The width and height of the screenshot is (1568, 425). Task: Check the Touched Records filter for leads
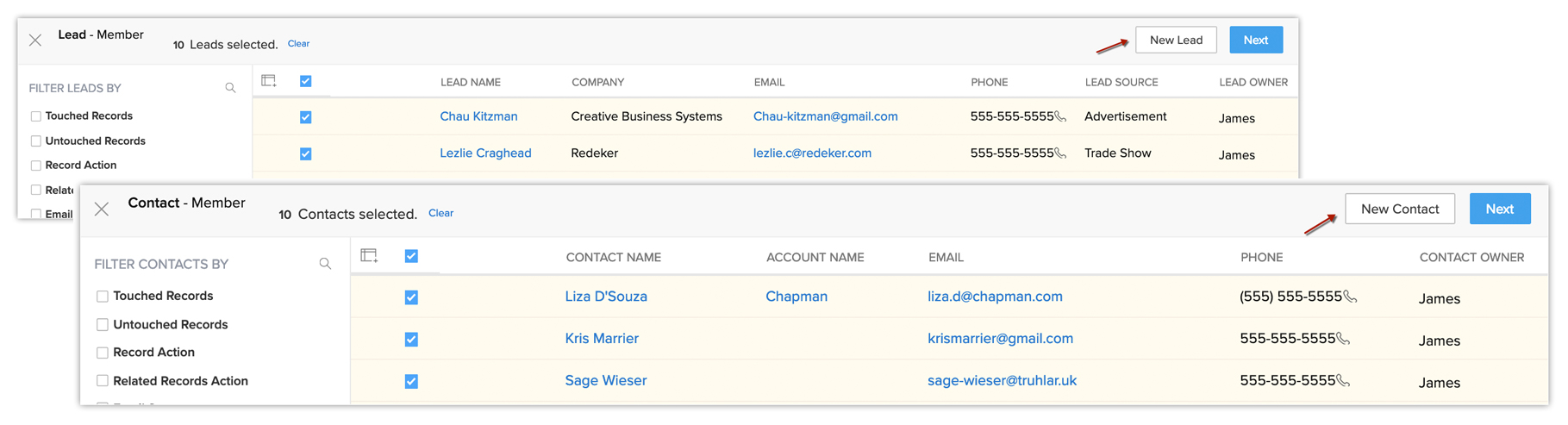coord(36,116)
